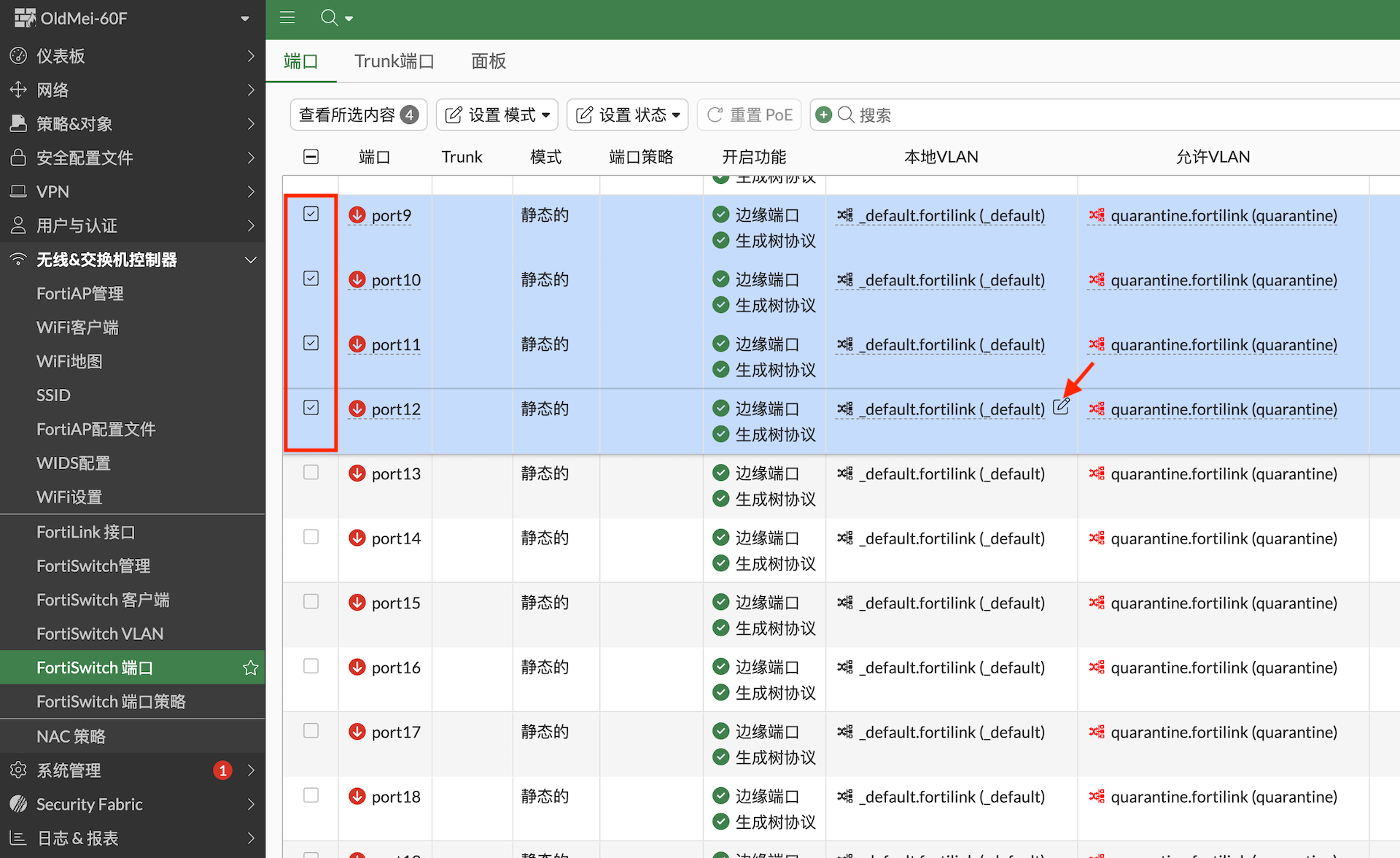This screenshot has height=858, width=1400.
Task: Open the port12 port link
Action: click(x=396, y=409)
